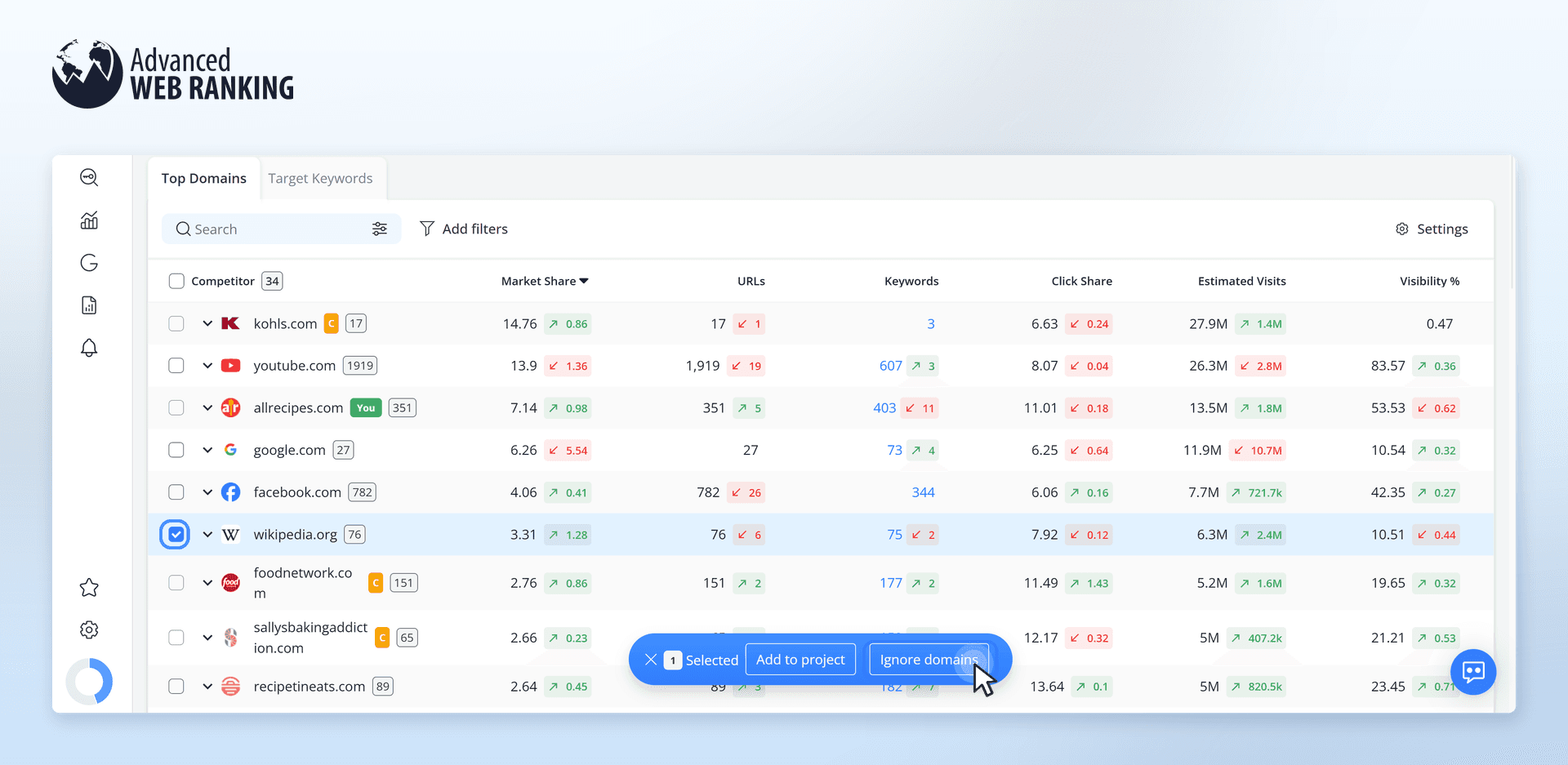
Task: Sort by the Market Share column
Action: click(x=545, y=281)
